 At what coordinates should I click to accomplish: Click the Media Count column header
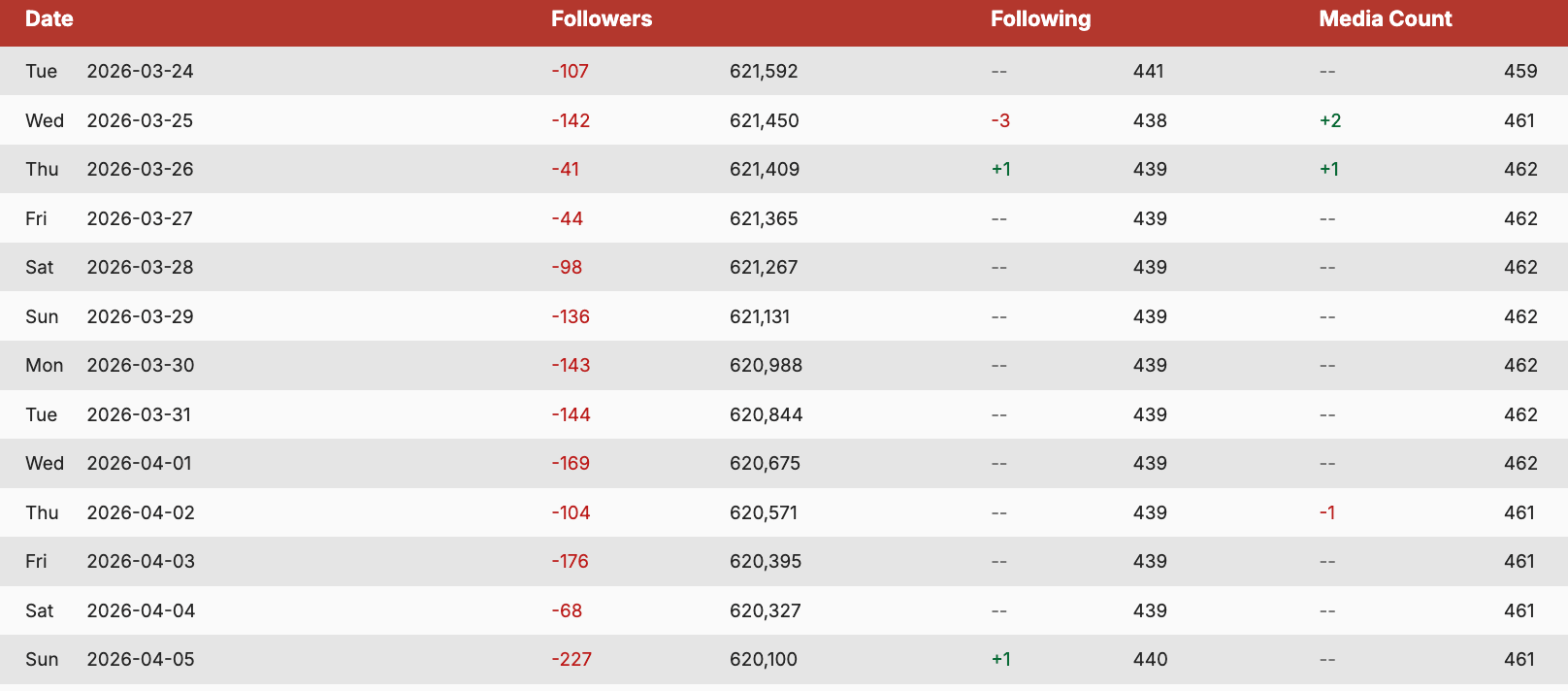pyautogui.click(x=1385, y=19)
